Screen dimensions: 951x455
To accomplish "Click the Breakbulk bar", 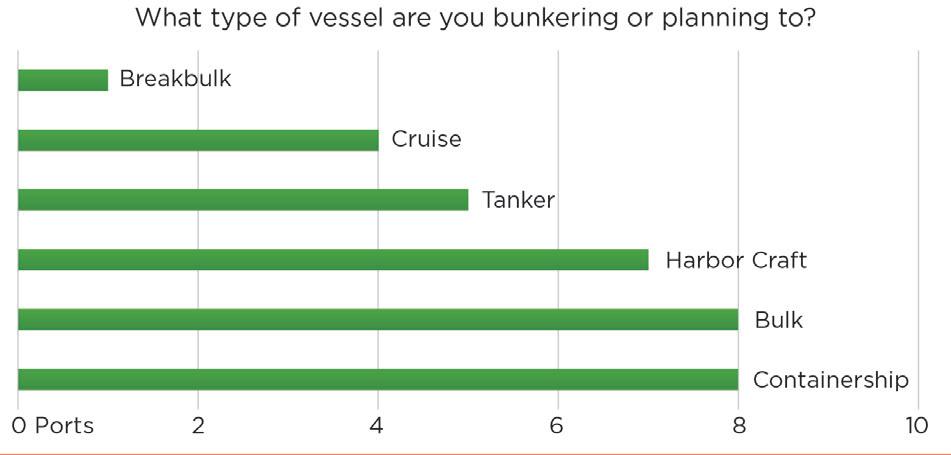I will tap(63, 80).
